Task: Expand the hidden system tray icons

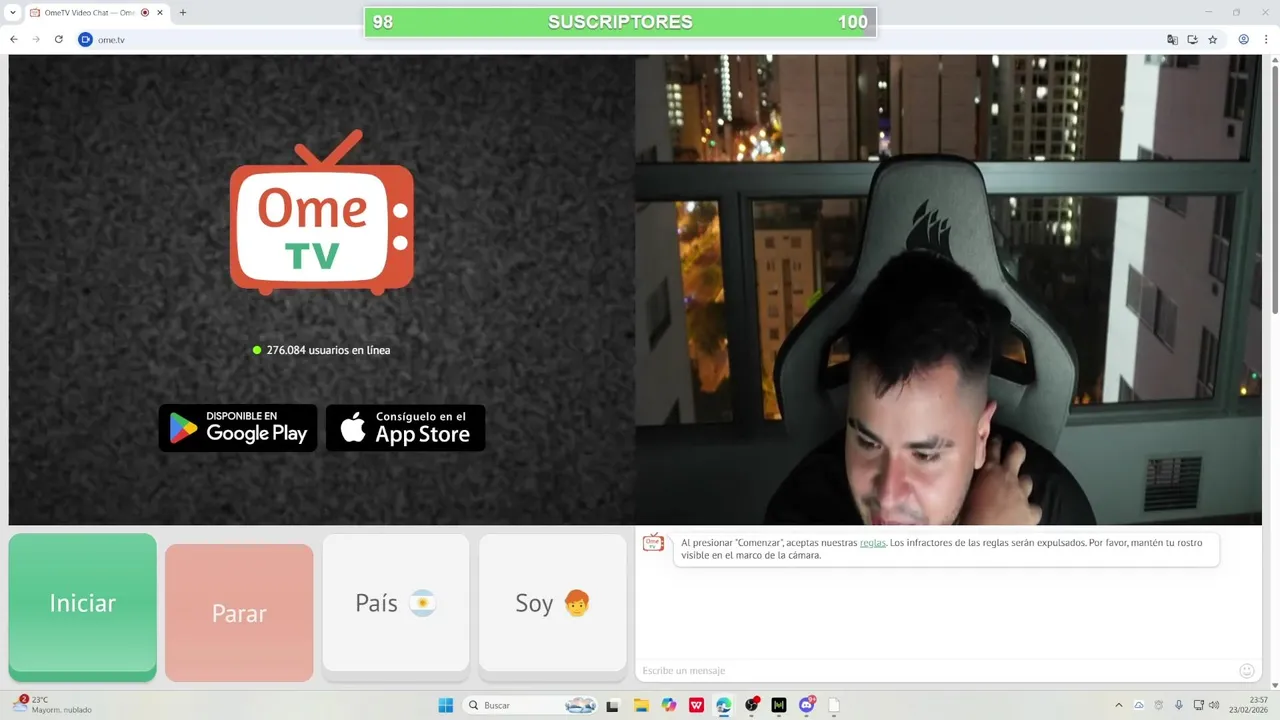Action: point(1119,705)
